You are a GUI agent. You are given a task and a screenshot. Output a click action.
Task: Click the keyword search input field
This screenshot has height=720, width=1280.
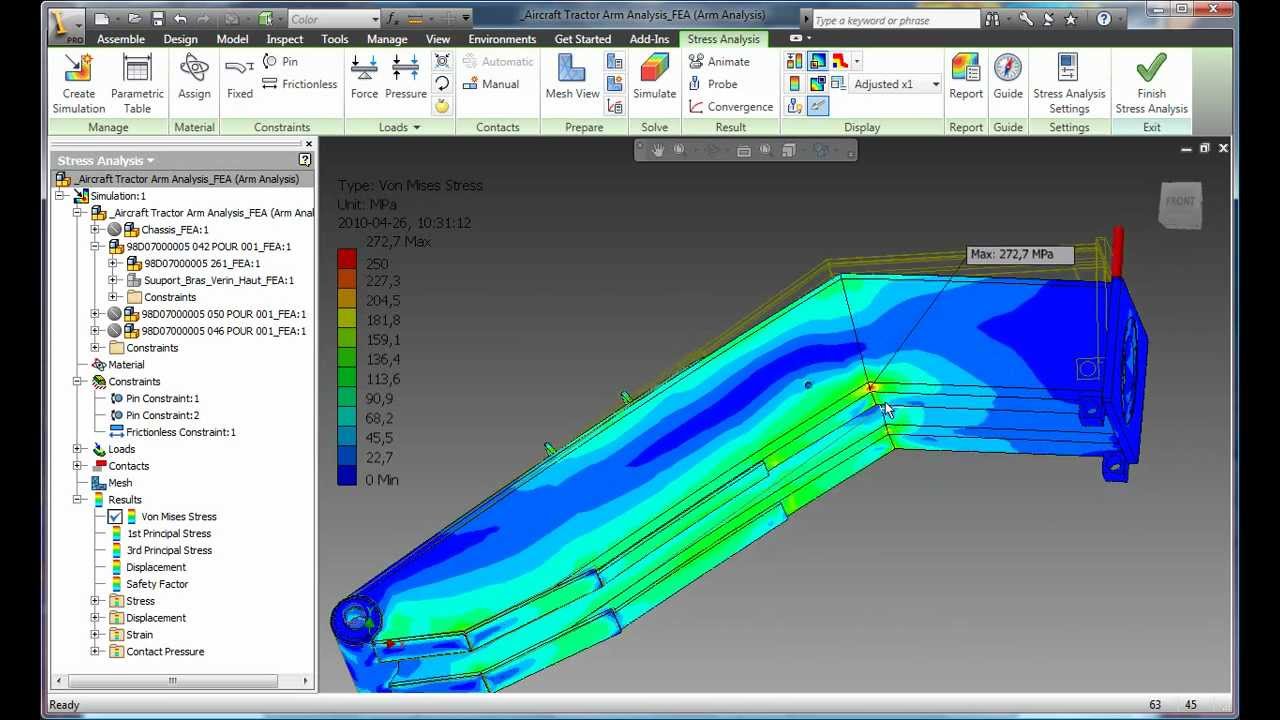click(896, 19)
